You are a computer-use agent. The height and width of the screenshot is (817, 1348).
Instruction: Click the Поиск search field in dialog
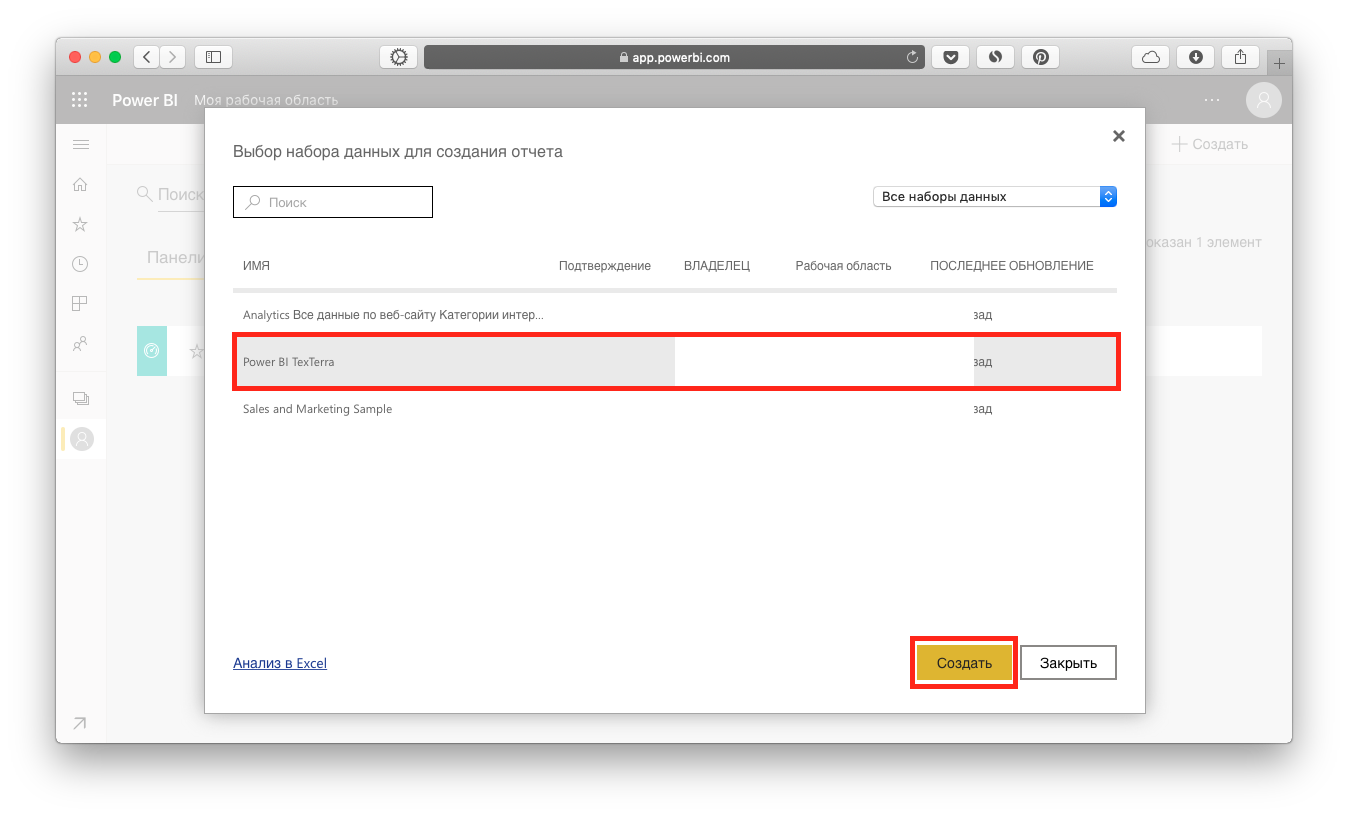(333, 202)
